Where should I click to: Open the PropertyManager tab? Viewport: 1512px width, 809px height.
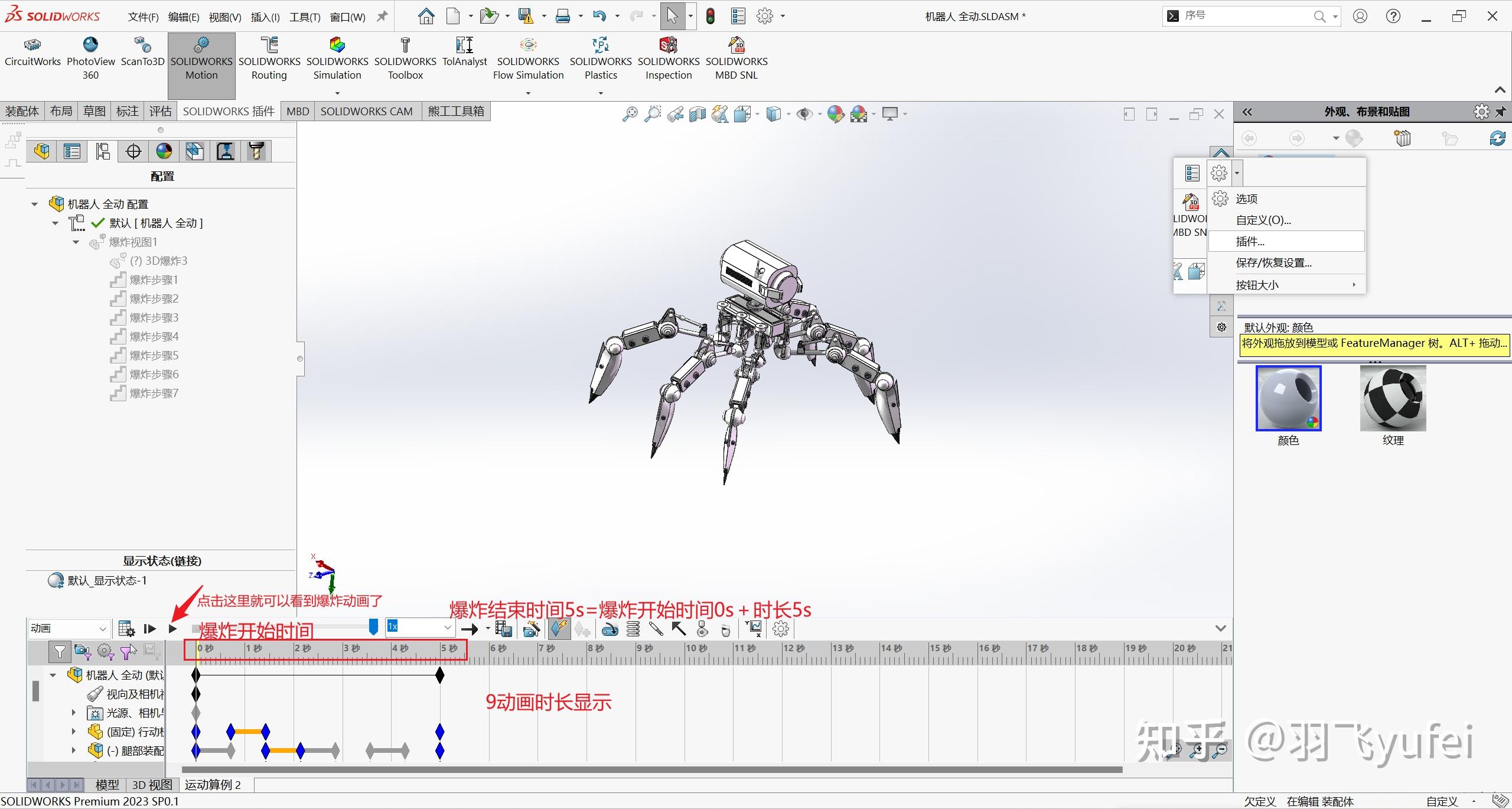point(72,151)
